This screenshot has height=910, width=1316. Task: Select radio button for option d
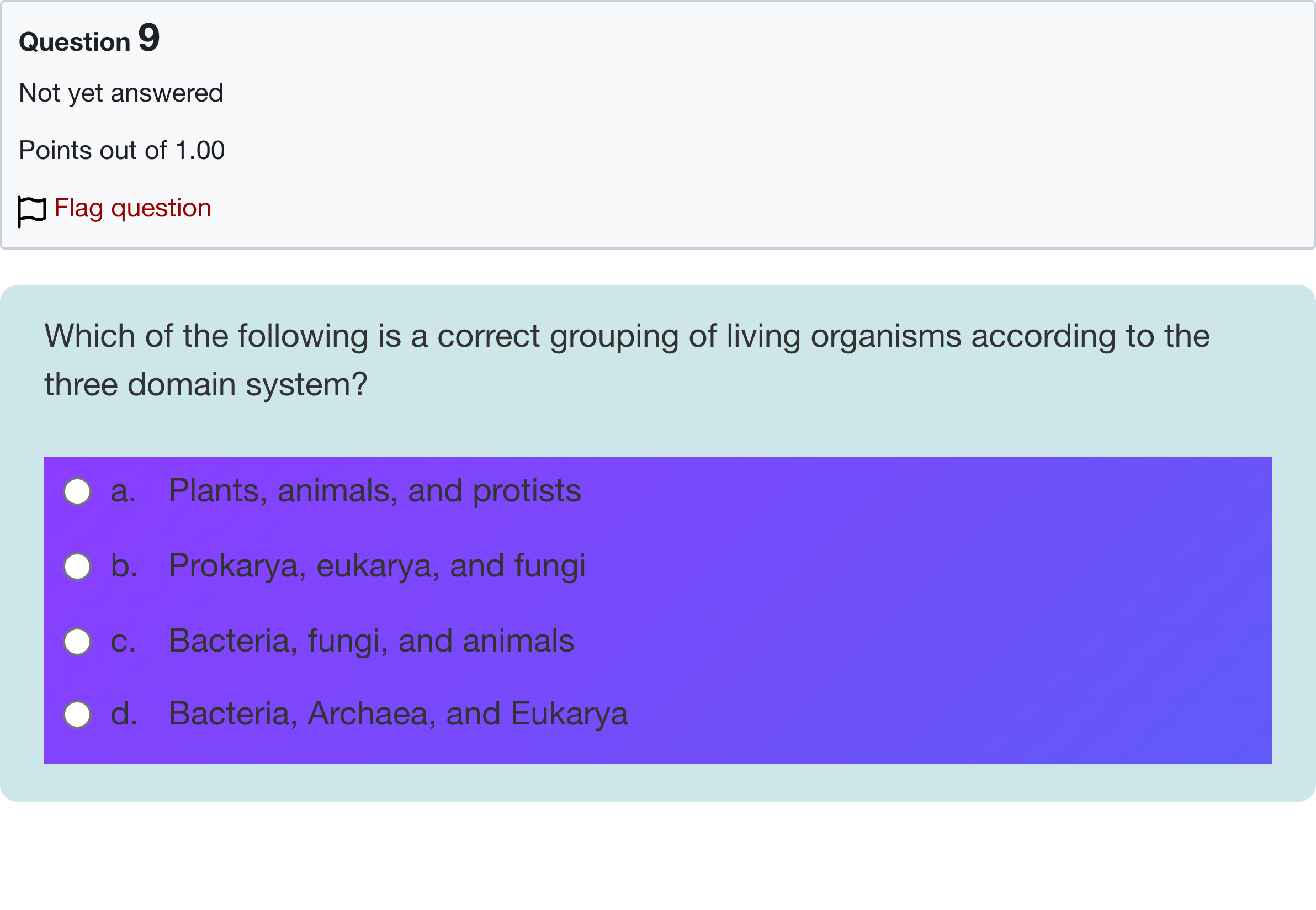77,715
